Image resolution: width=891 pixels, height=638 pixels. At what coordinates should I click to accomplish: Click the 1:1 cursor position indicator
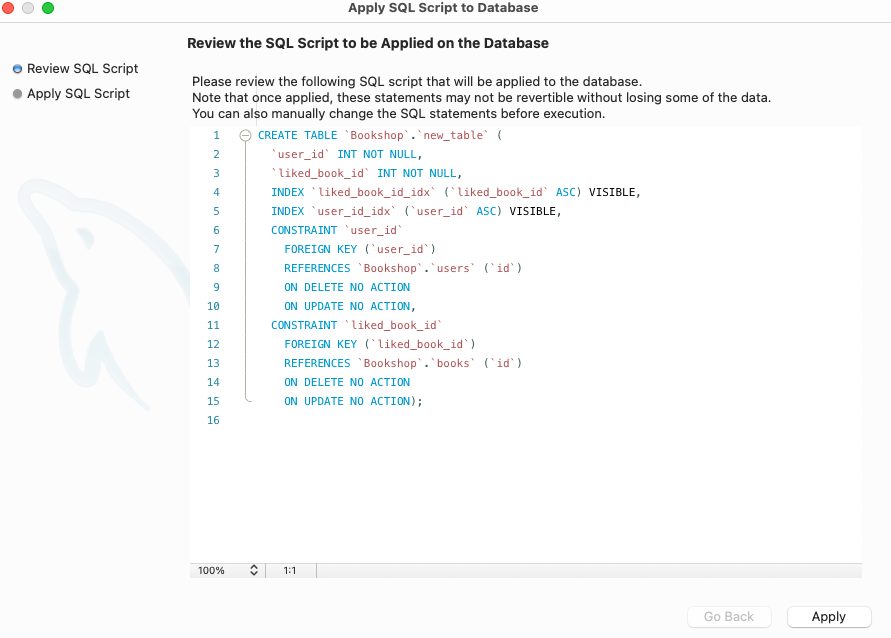pyautogui.click(x=290, y=570)
